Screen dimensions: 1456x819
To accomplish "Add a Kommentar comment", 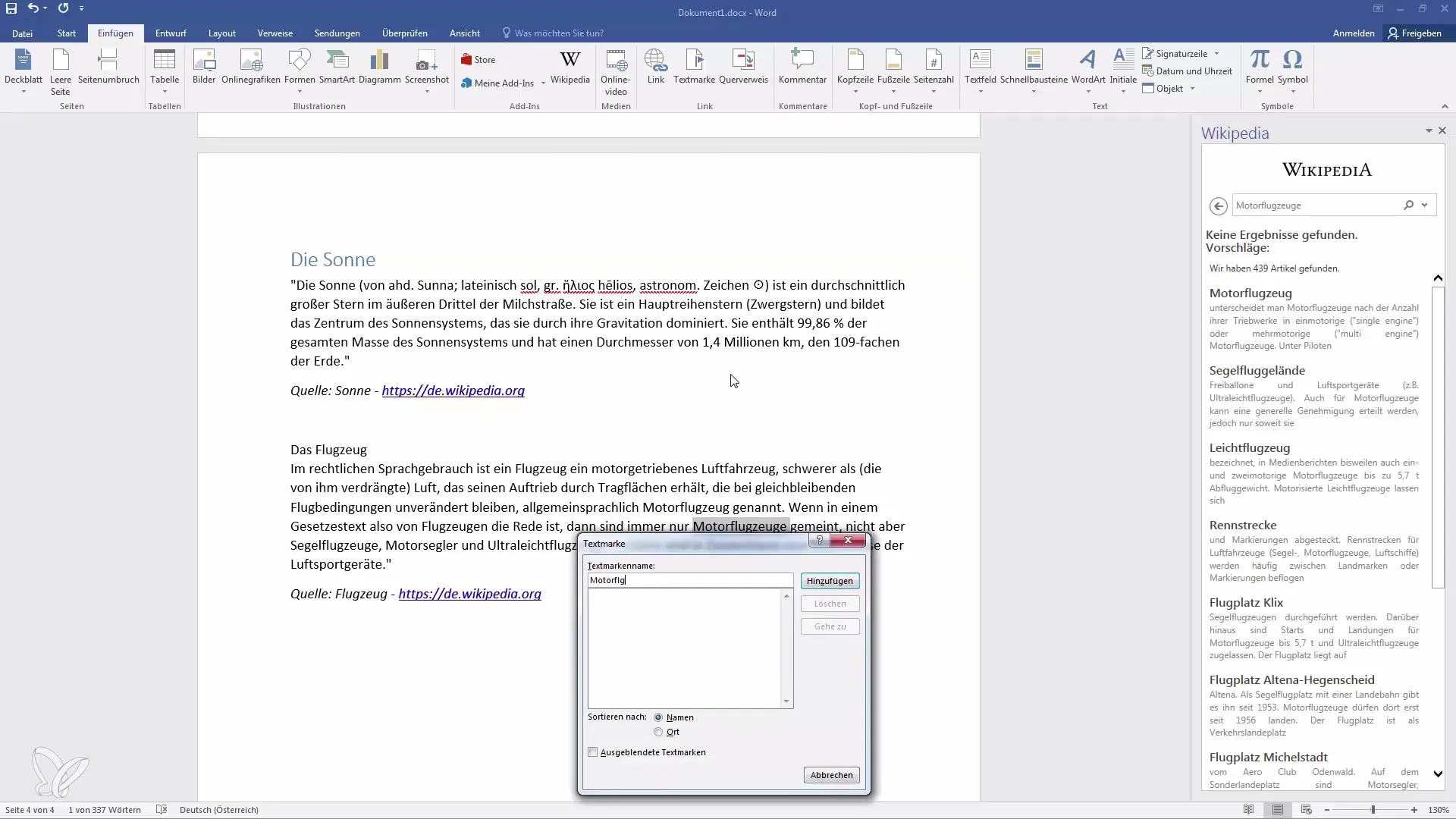I will tap(802, 67).
